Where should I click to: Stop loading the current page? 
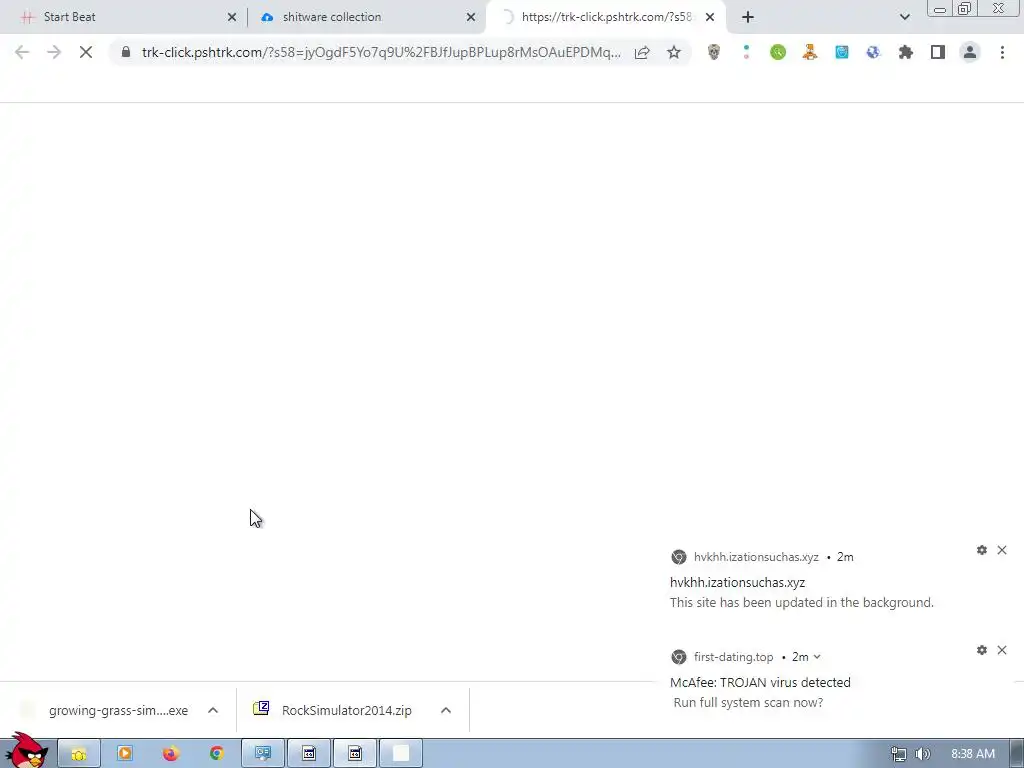[86, 52]
